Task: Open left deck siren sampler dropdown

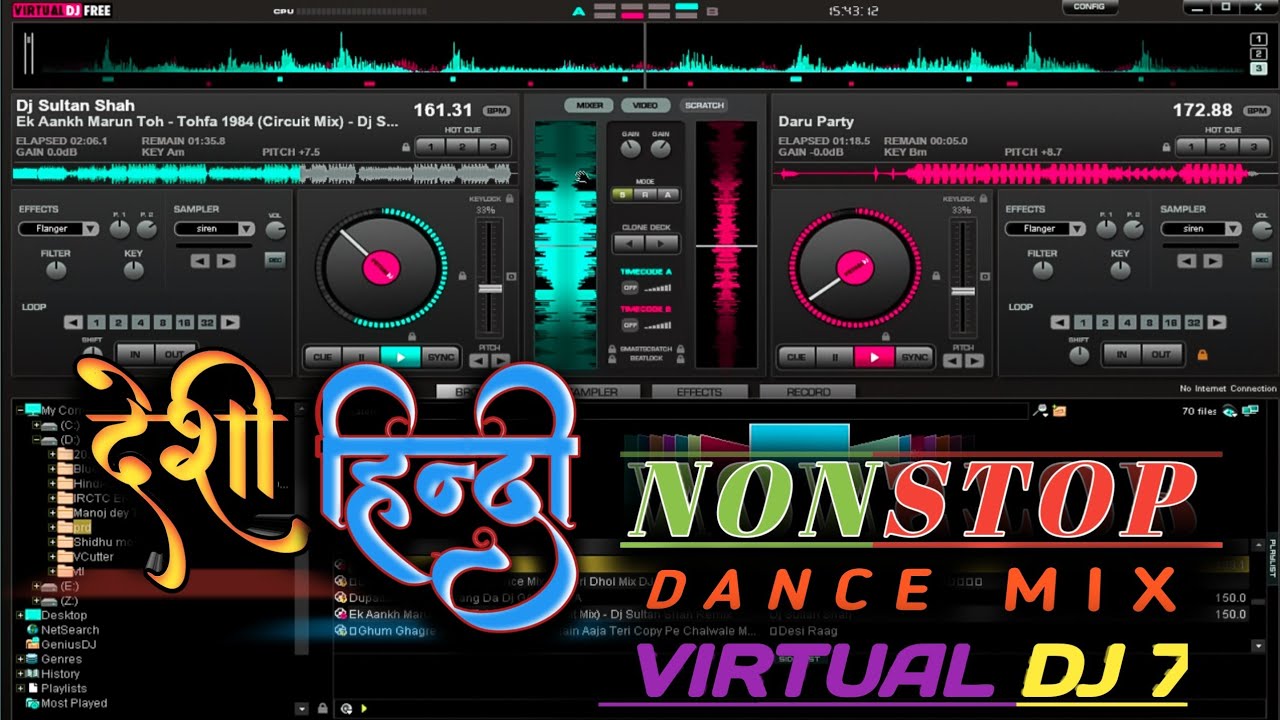Action: point(214,229)
